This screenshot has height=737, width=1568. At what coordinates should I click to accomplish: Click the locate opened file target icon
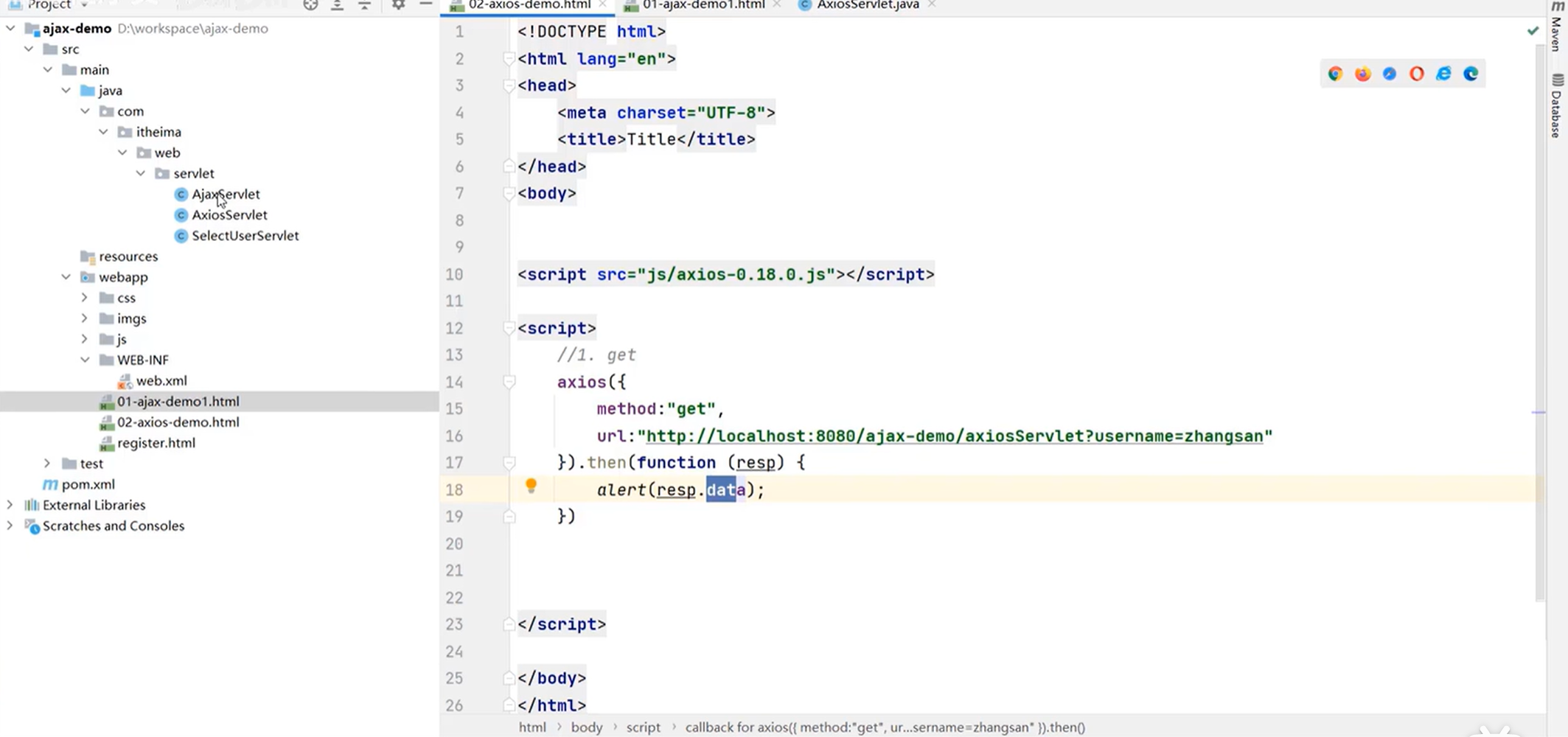[310, 4]
